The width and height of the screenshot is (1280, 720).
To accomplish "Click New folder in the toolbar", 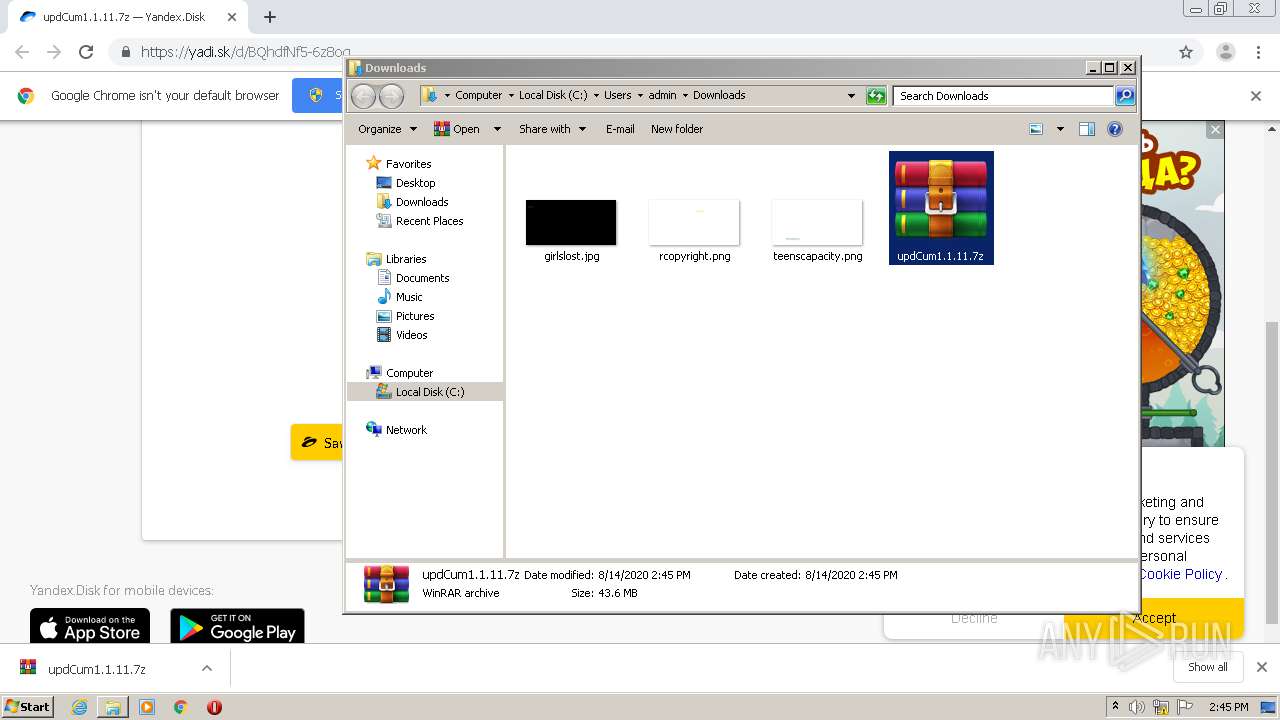I will click(677, 129).
